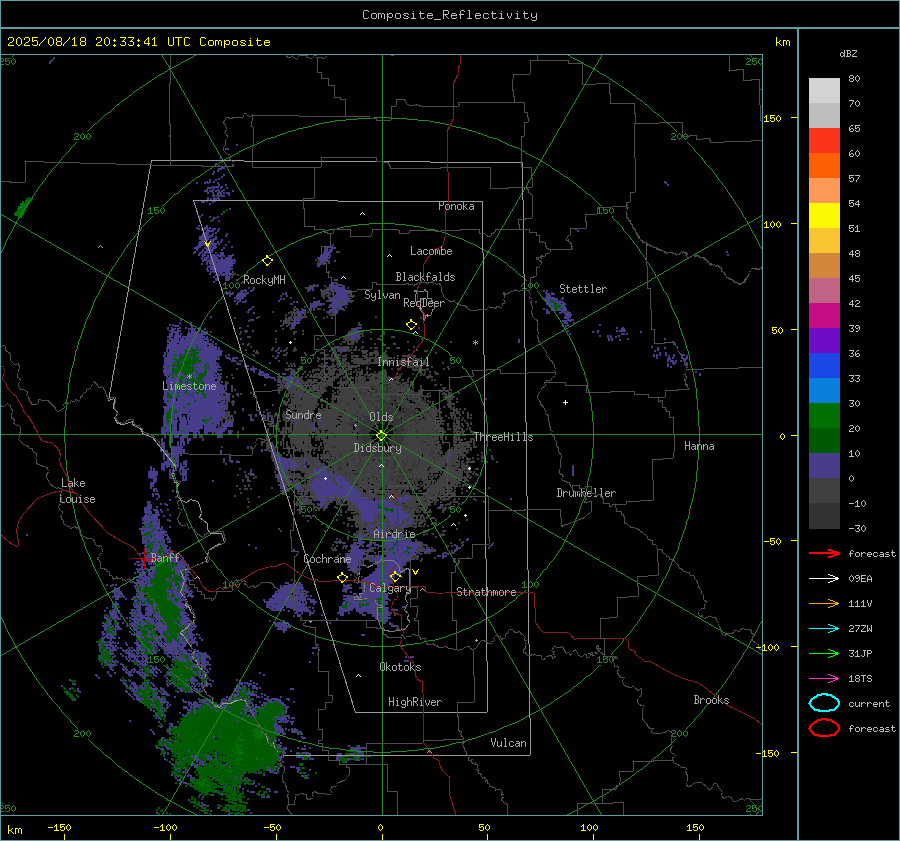Select the 10 dBZ purple color swatch

tap(824, 466)
